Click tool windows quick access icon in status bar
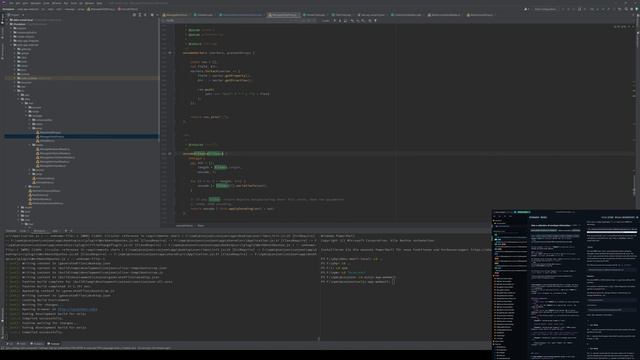This screenshot has height=360, width=640. (x=2, y=348)
